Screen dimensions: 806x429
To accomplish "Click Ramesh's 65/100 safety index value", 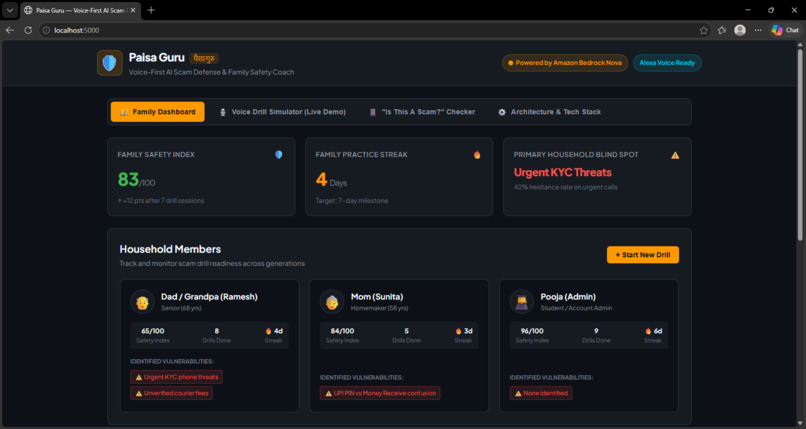I will (153, 331).
